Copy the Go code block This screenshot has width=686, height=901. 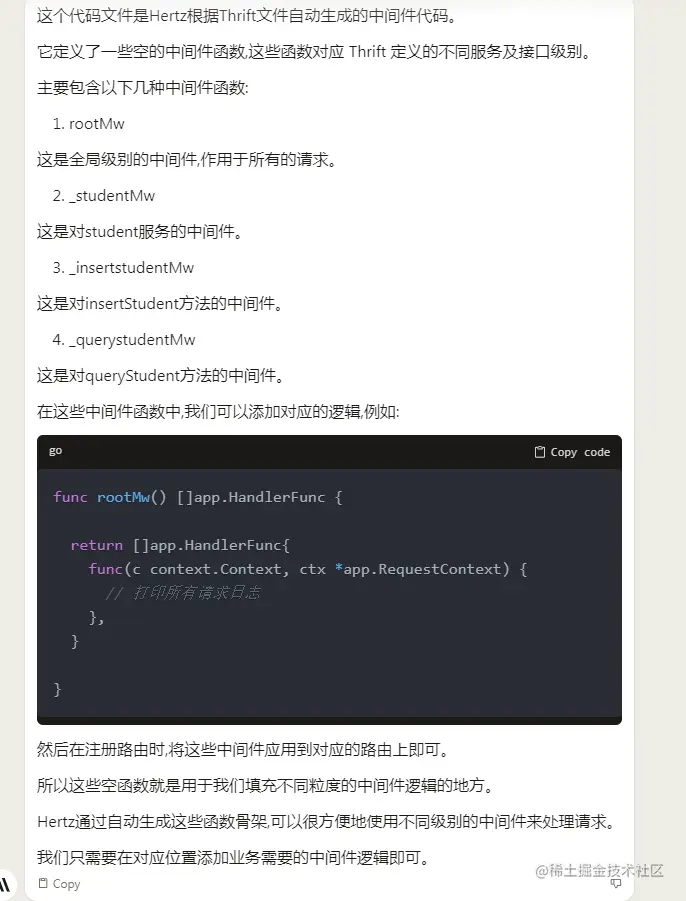tap(572, 452)
